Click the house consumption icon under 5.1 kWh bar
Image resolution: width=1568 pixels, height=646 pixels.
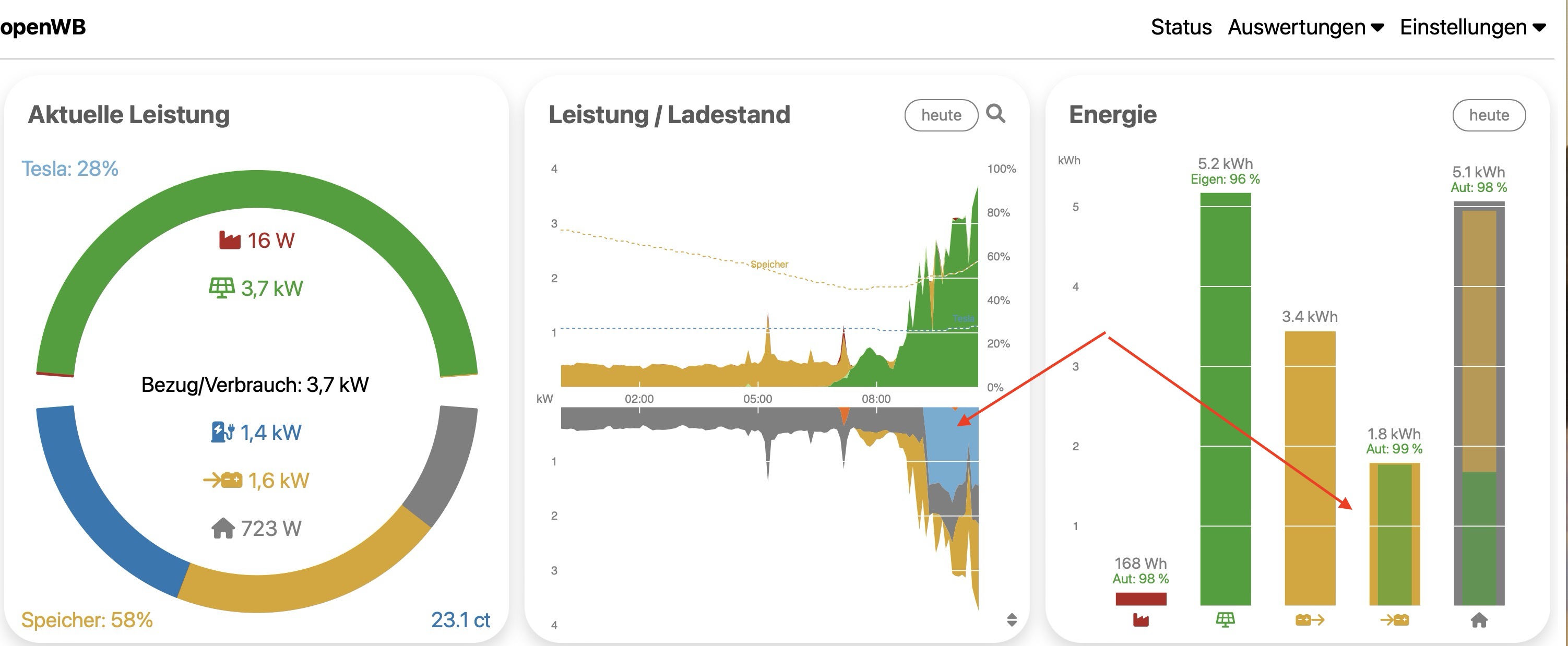(1479, 620)
